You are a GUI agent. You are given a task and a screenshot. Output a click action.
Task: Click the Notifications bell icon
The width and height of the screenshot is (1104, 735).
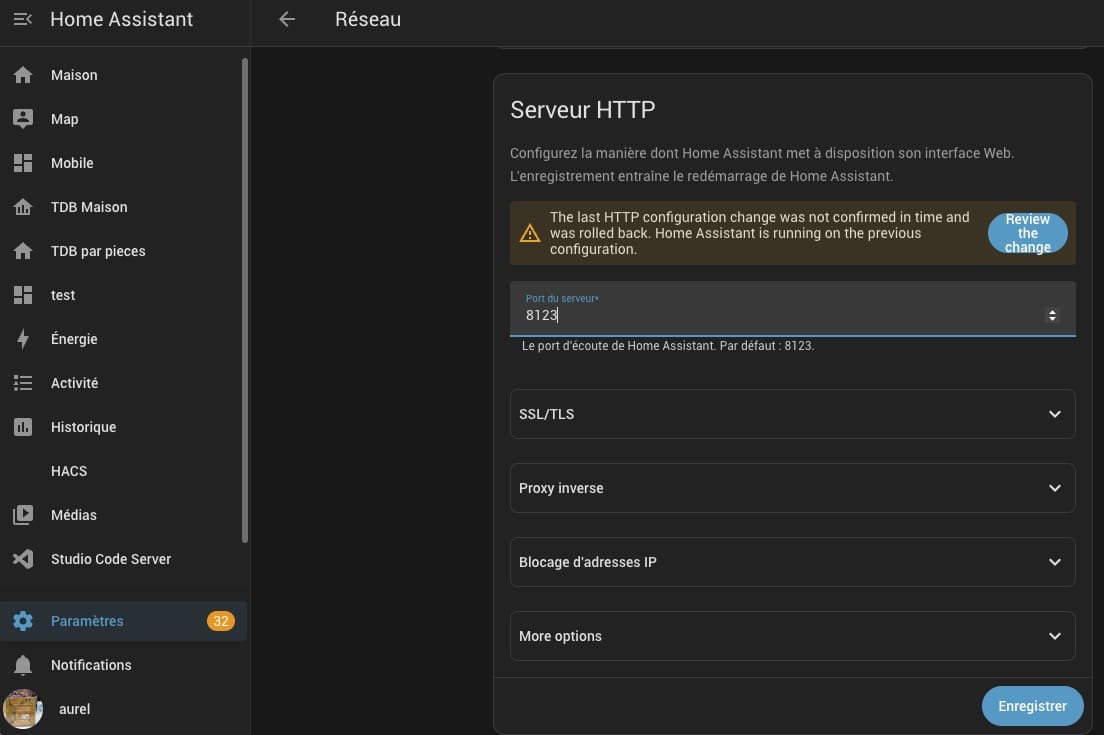click(23, 665)
